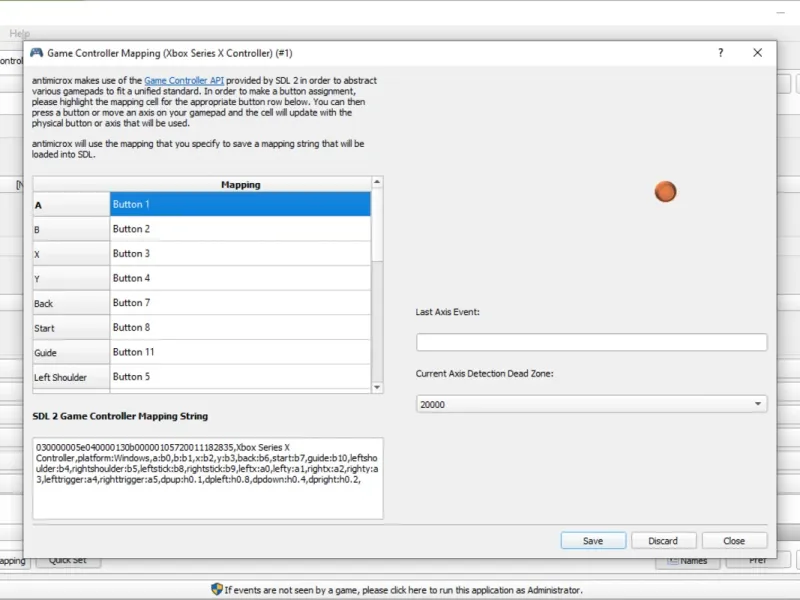The image size is (800, 600).
Task: Select the Button 5 mapping cell
Action: click(x=240, y=377)
